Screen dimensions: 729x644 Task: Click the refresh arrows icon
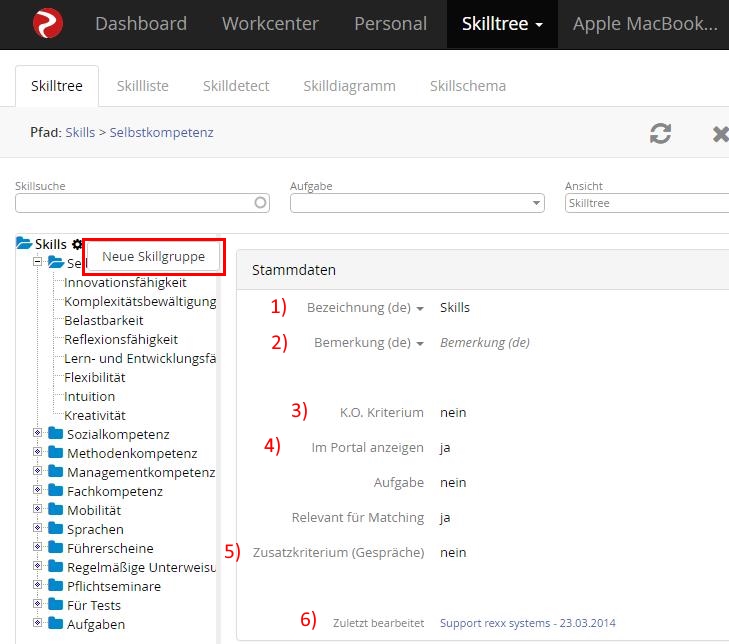click(660, 133)
